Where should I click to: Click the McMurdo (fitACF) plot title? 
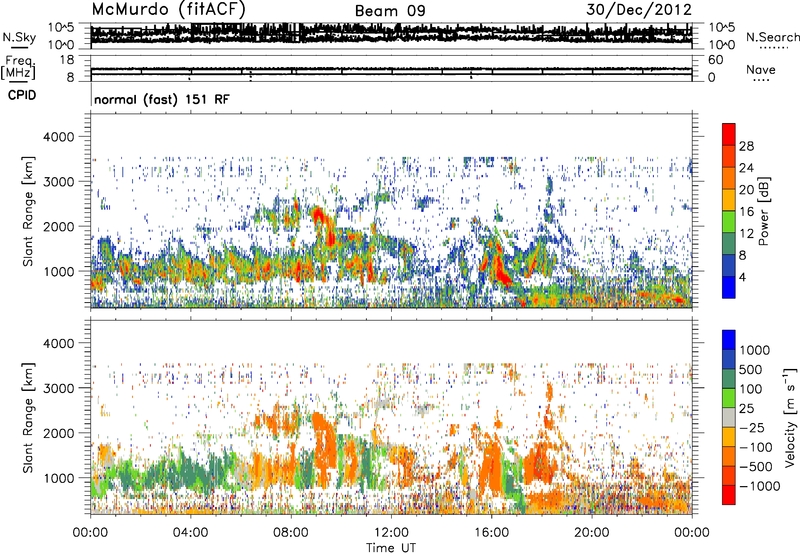(168, 9)
